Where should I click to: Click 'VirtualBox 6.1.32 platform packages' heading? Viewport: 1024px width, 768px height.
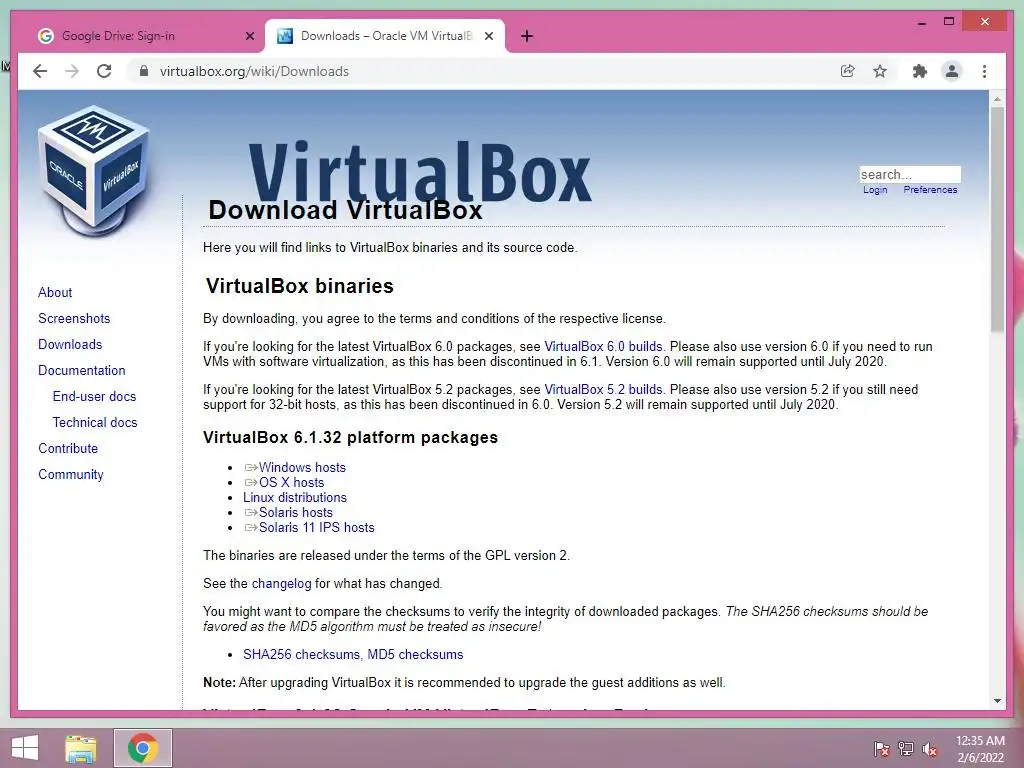tap(350, 438)
